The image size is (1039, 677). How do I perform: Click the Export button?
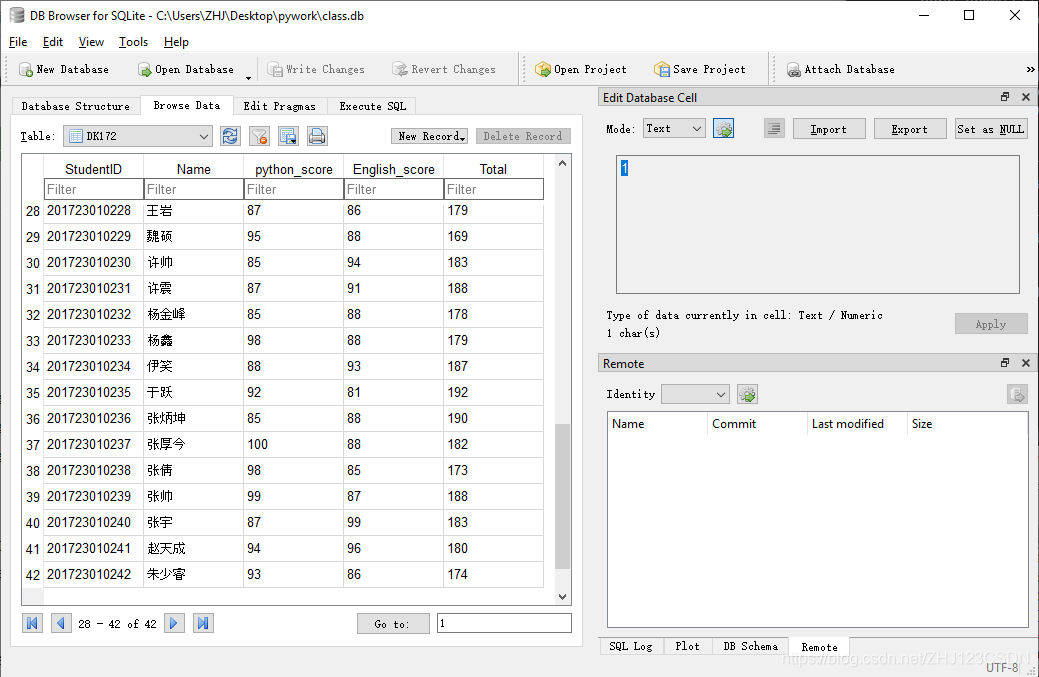[910, 129]
